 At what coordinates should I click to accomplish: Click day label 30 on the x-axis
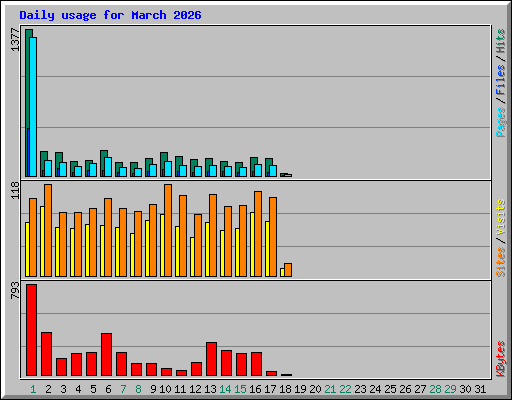click(x=465, y=389)
